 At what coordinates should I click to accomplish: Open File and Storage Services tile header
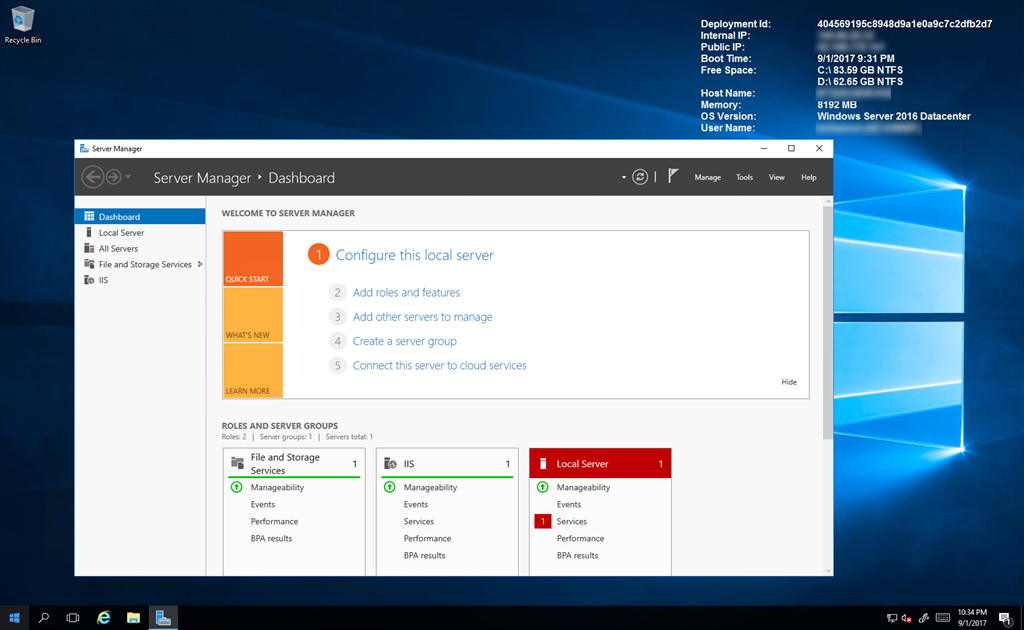pos(294,464)
